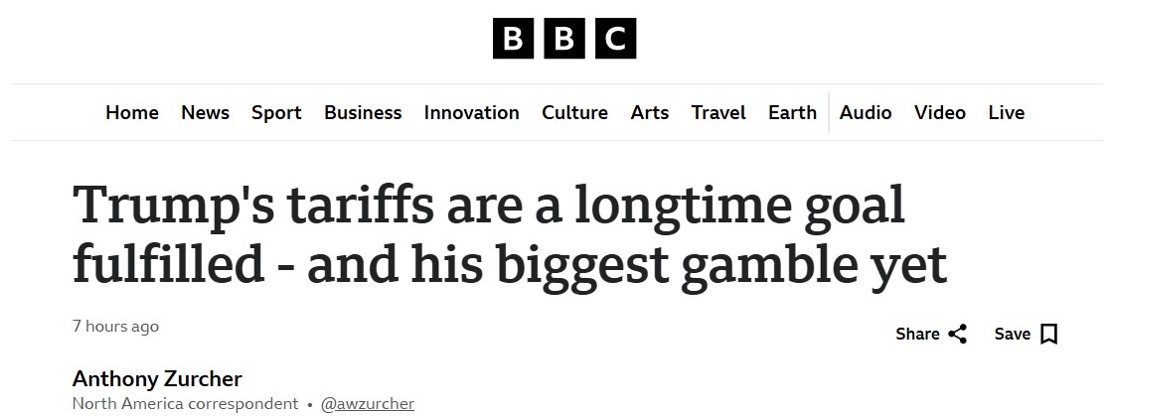Image resolution: width=1157 pixels, height=419 pixels.
Task: Open the Culture section
Action: coord(574,113)
